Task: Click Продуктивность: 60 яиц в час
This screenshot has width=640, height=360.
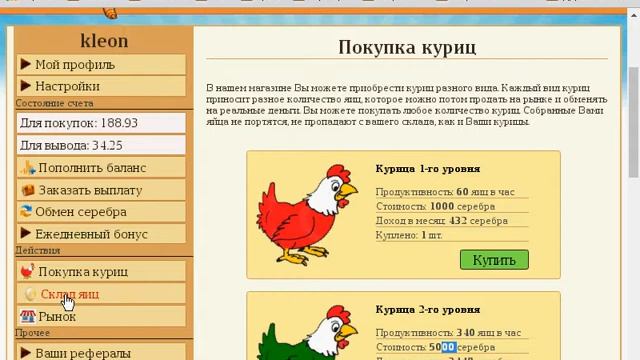Action: [x=445, y=192]
